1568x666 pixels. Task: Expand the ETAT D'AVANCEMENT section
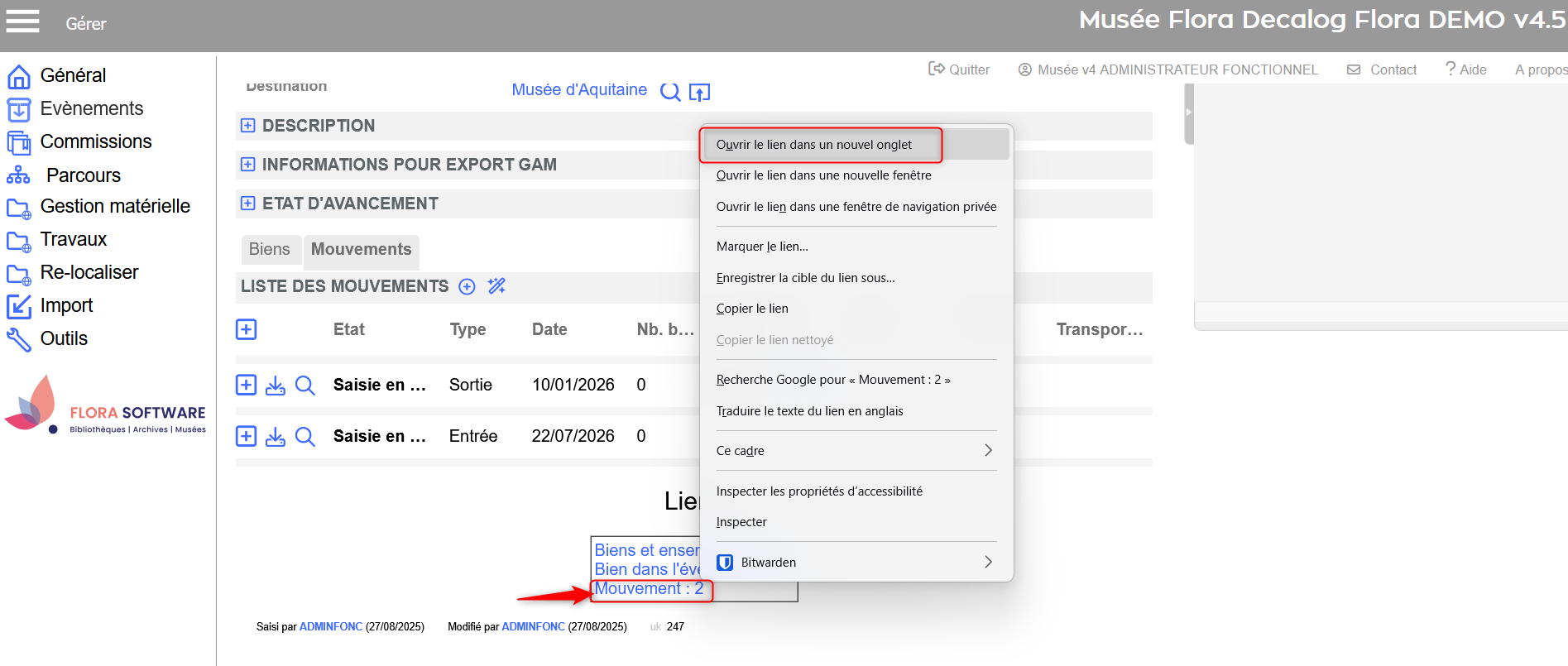pos(247,204)
